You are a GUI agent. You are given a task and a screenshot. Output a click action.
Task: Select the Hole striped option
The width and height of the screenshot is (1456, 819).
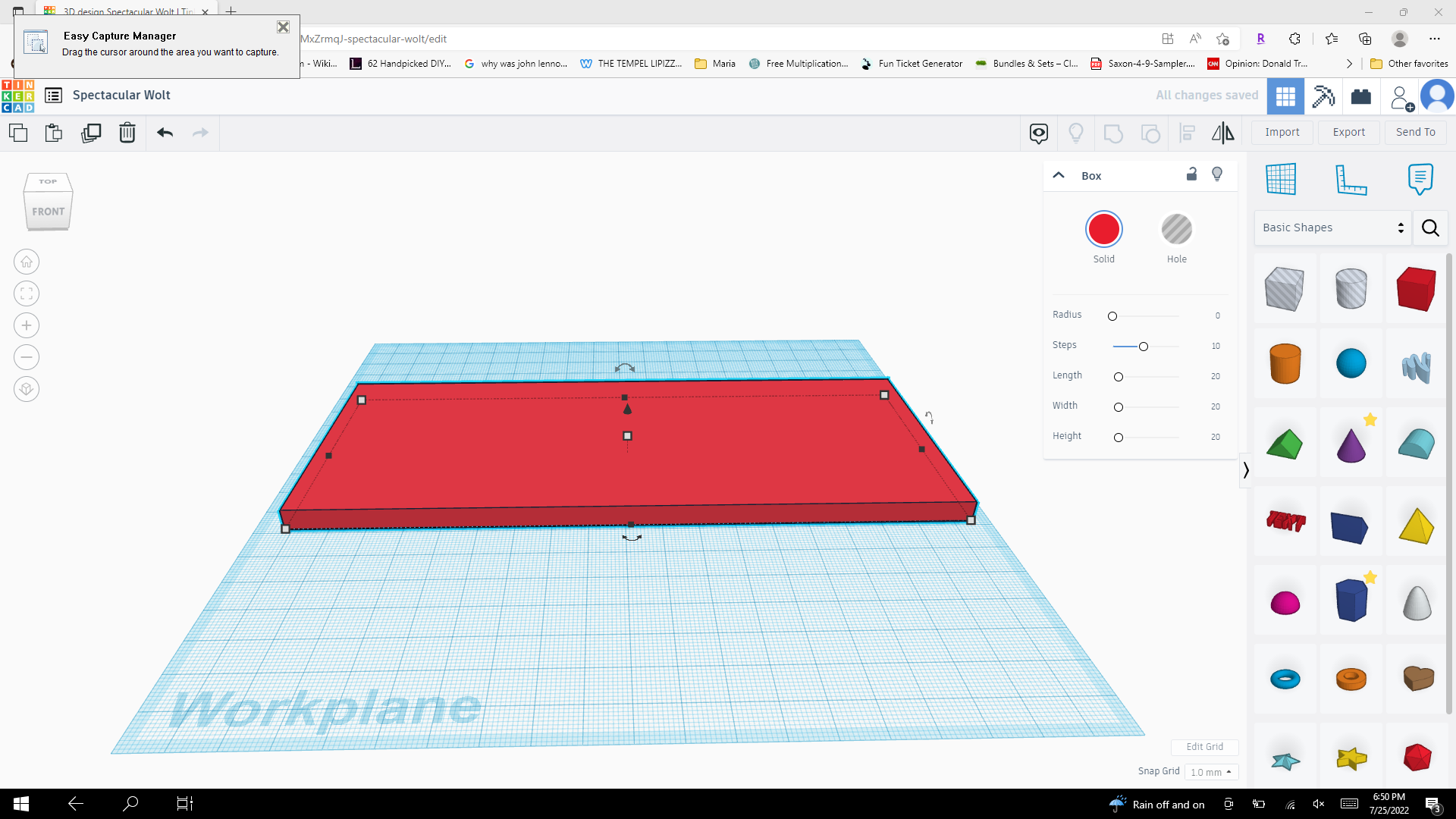[x=1177, y=229]
